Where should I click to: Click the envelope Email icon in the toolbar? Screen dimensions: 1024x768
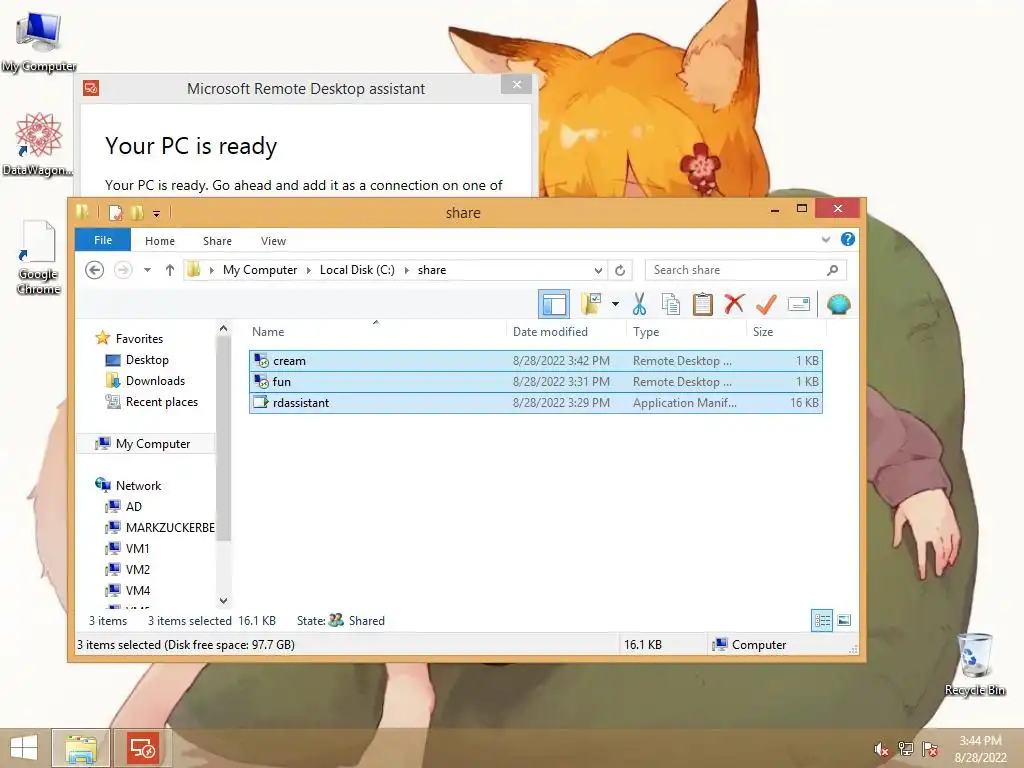coord(799,304)
